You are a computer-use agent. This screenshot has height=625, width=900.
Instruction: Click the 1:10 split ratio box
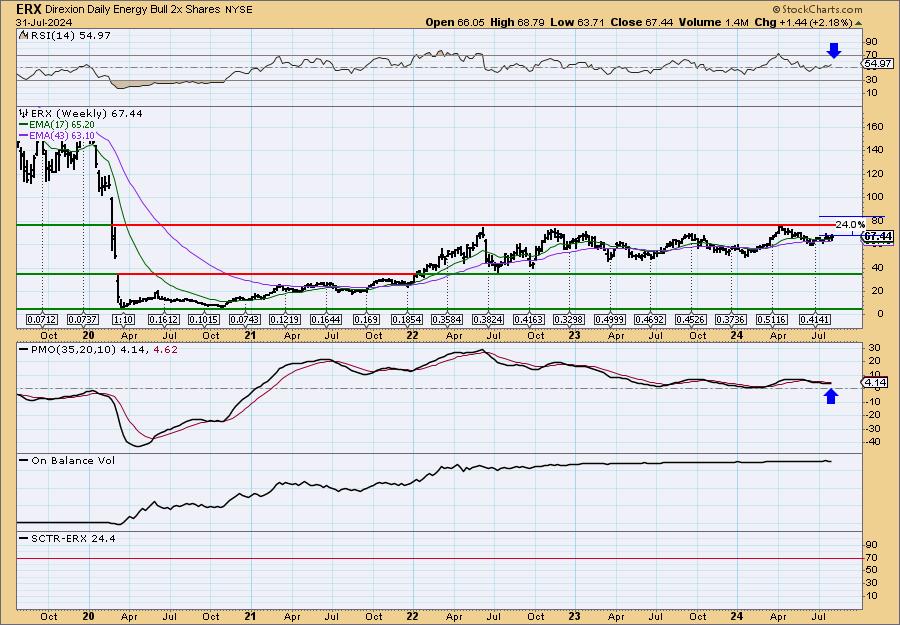coord(123,319)
